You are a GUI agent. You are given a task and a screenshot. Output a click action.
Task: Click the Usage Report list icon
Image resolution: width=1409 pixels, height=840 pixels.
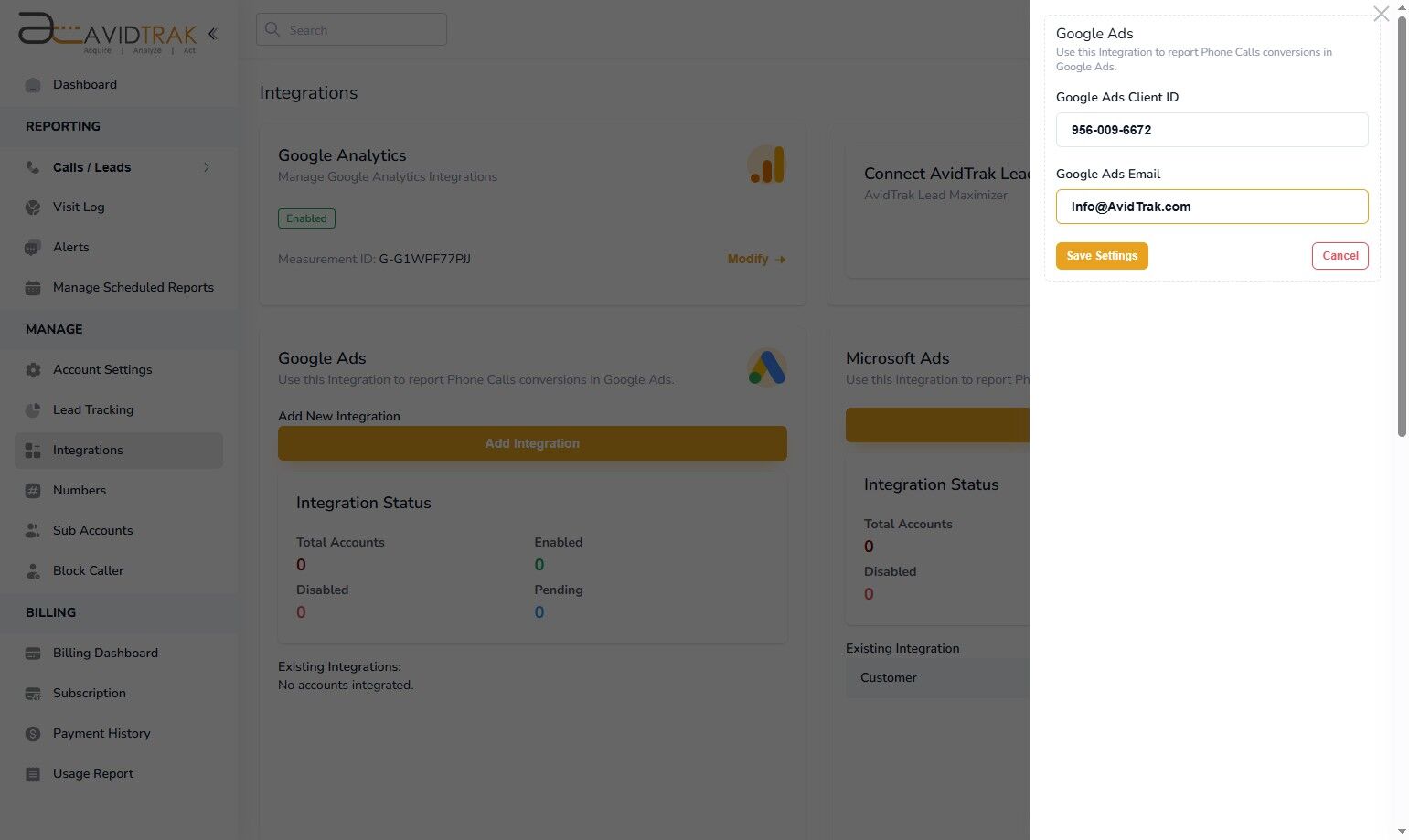point(33,774)
